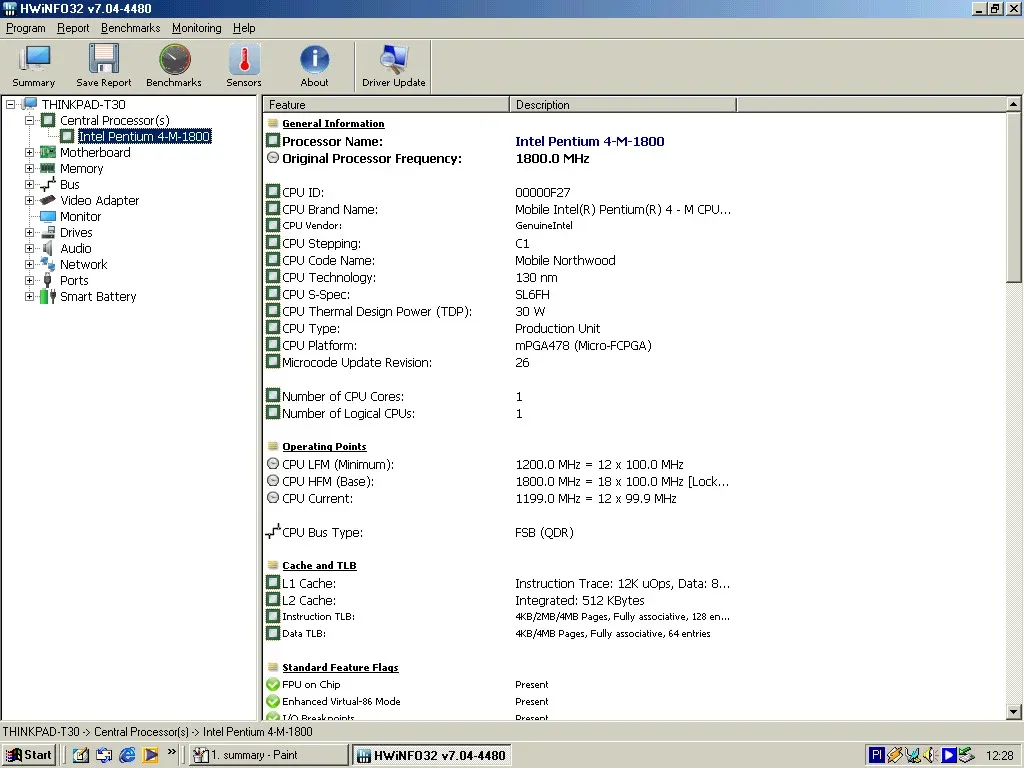Expand the Motherboard tree node
1024x768 pixels.
click(29, 152)
